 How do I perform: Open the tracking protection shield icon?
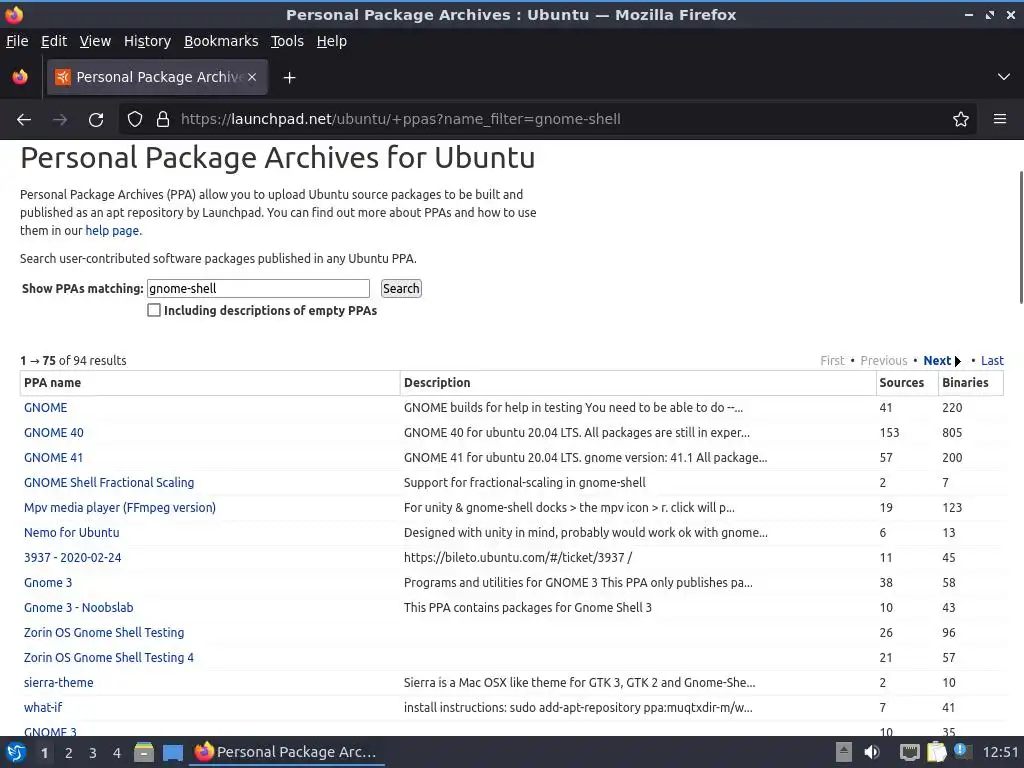(x=135, y=119)
